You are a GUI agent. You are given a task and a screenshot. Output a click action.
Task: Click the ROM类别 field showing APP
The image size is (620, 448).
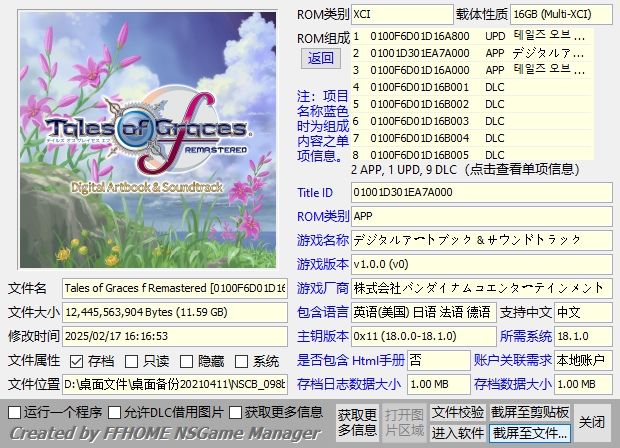point(482,216)
